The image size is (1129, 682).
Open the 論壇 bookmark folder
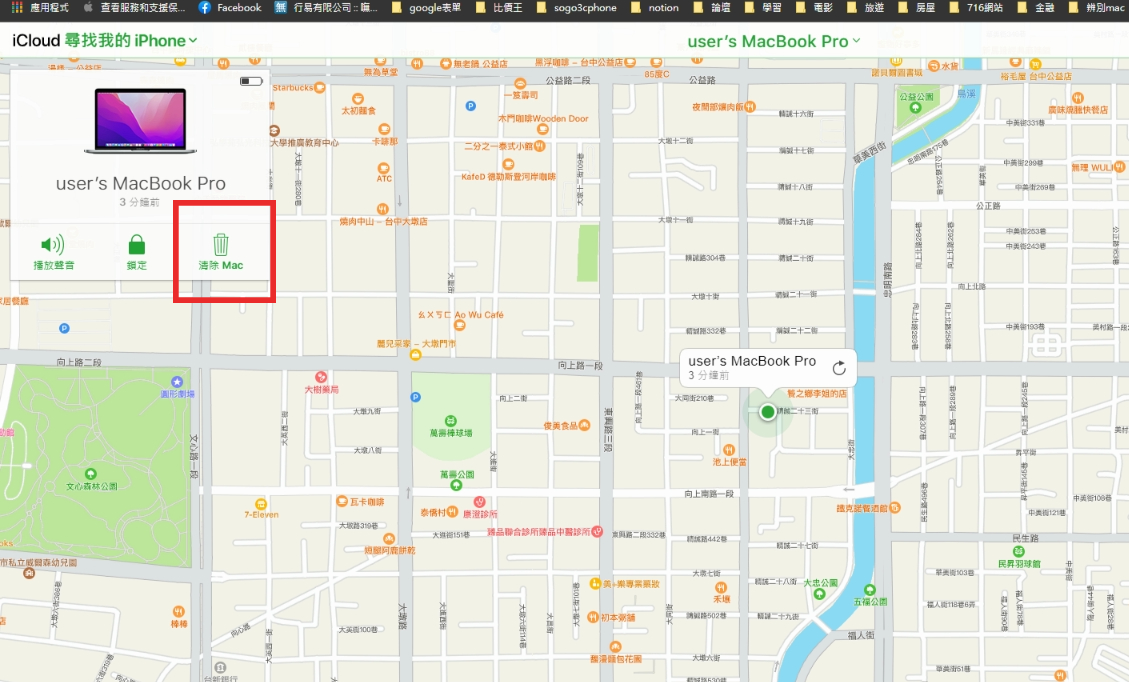711,8
